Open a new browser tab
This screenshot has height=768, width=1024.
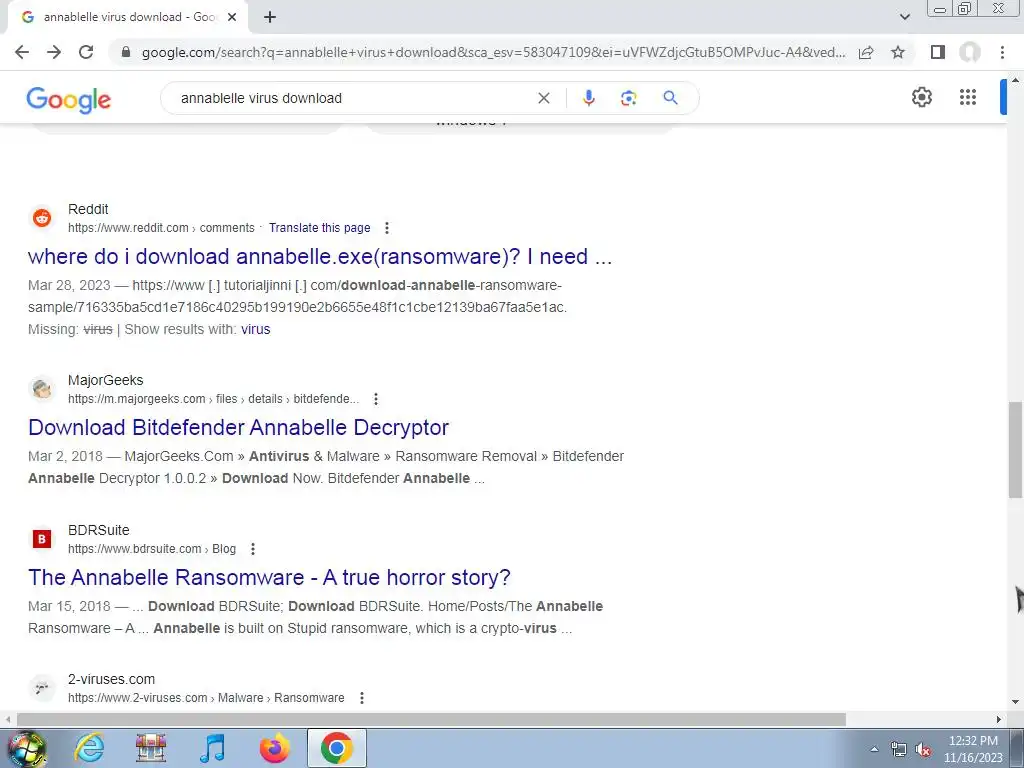pyautogui.click(x=270, y=17)
